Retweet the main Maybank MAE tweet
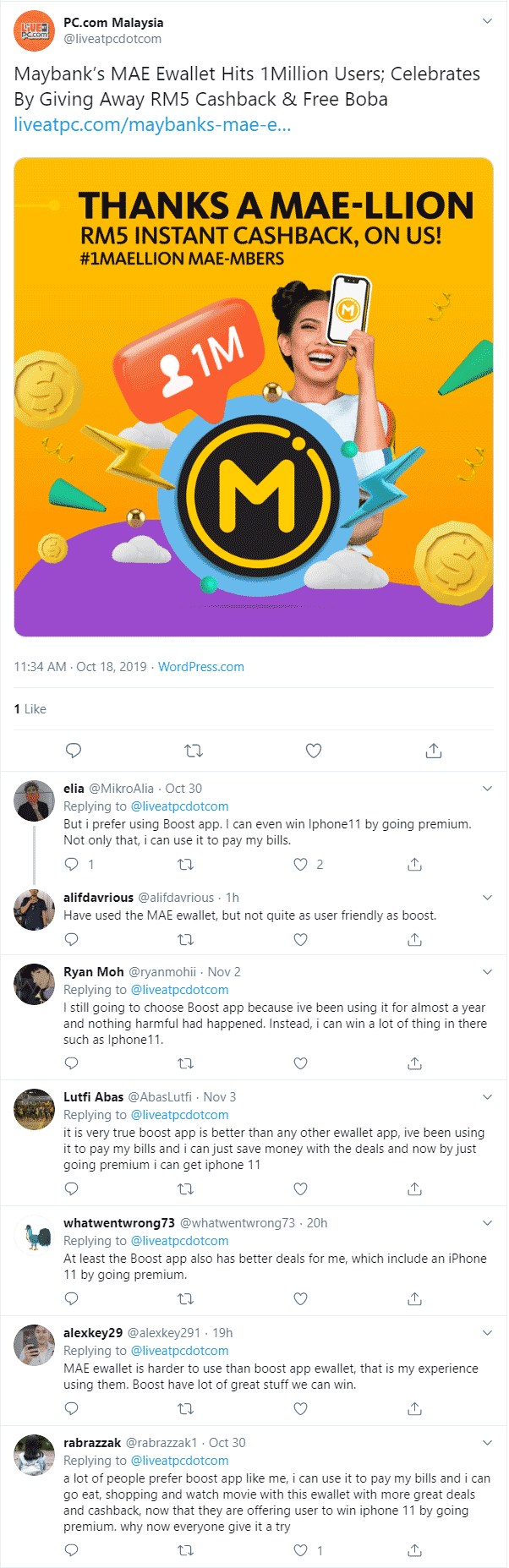This screenshot has height=1568, width=509. pos(194,751)
